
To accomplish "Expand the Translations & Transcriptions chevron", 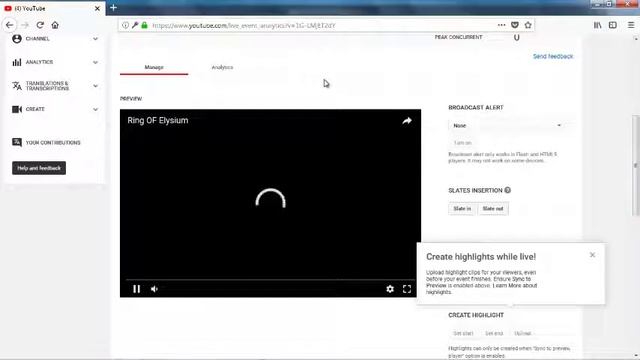I will (95, 86).
